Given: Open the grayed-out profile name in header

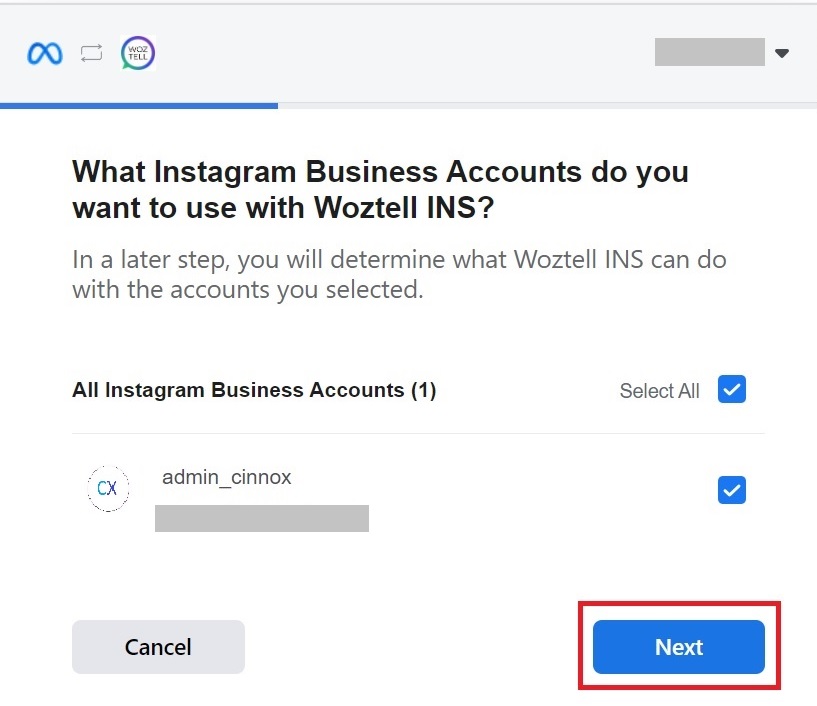Looking at the screenshot, I should tap(709, 52).
